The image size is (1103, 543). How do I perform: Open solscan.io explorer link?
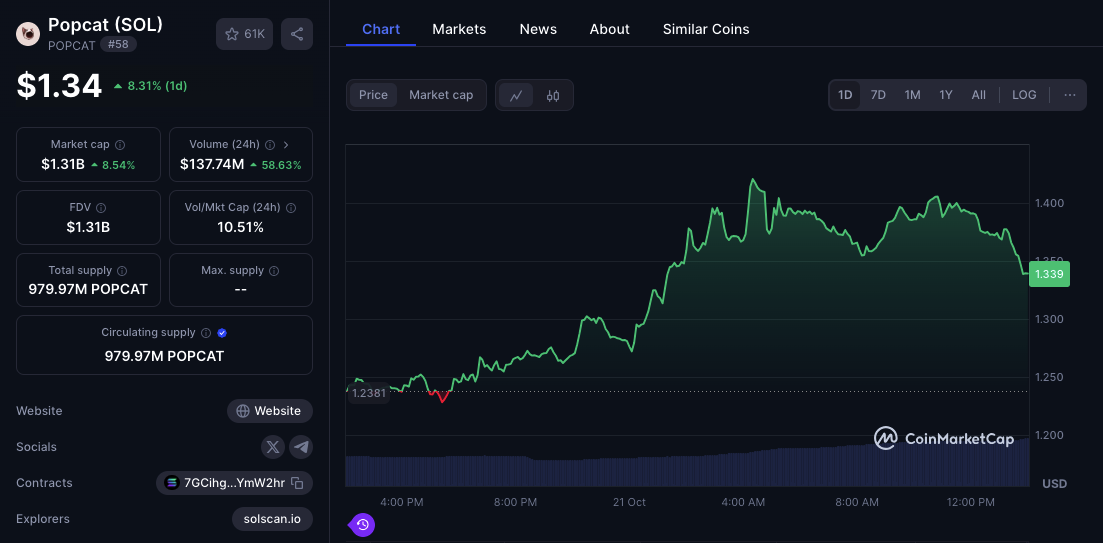272,519
